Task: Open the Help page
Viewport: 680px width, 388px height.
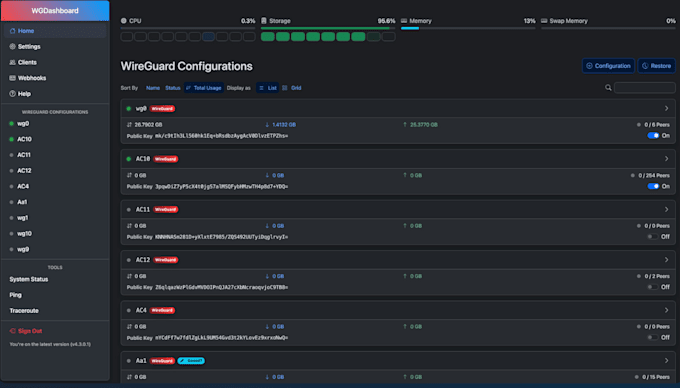Action: [x=55, y=94]
